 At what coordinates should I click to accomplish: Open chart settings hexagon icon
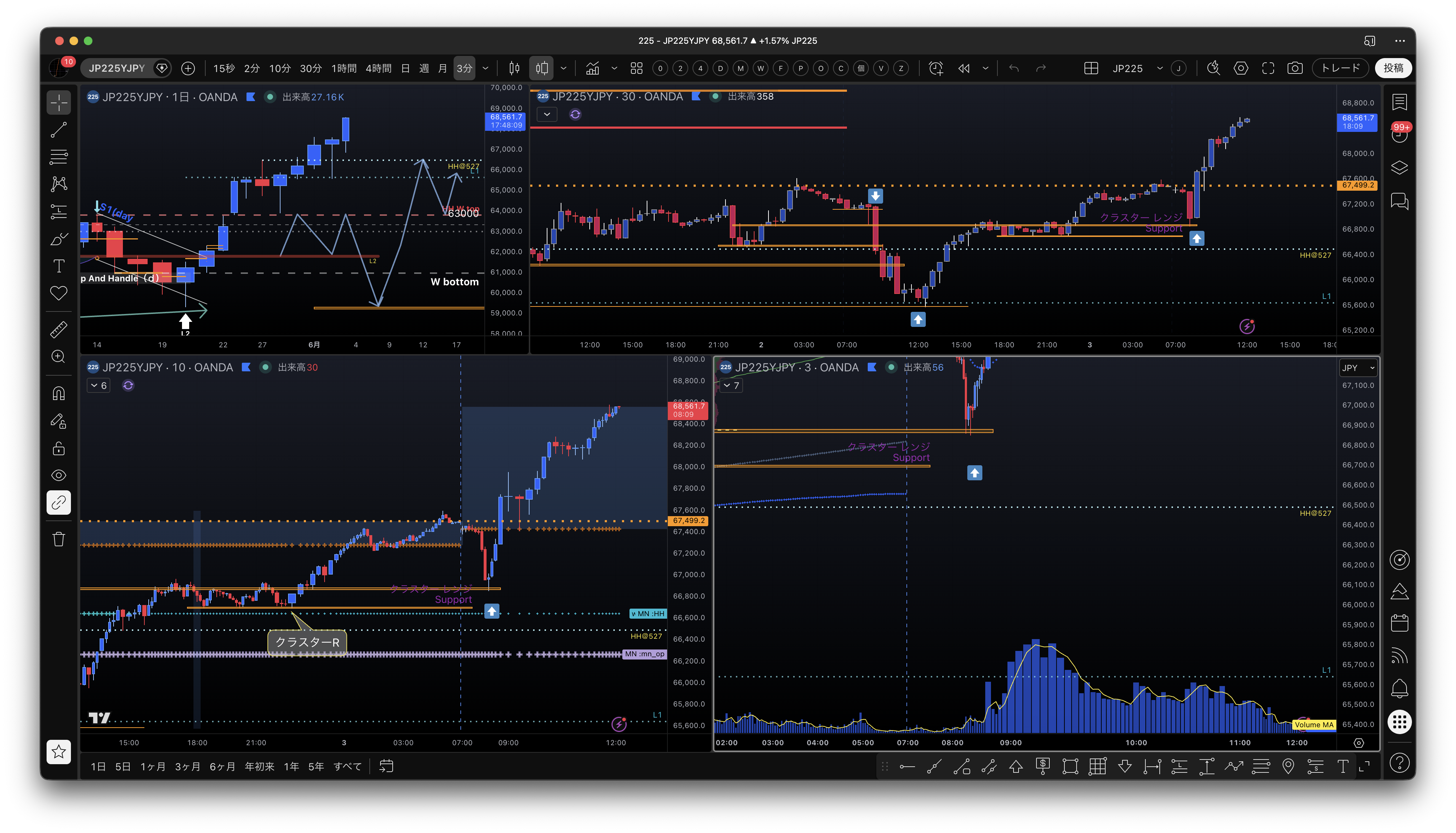[1240, 68]
